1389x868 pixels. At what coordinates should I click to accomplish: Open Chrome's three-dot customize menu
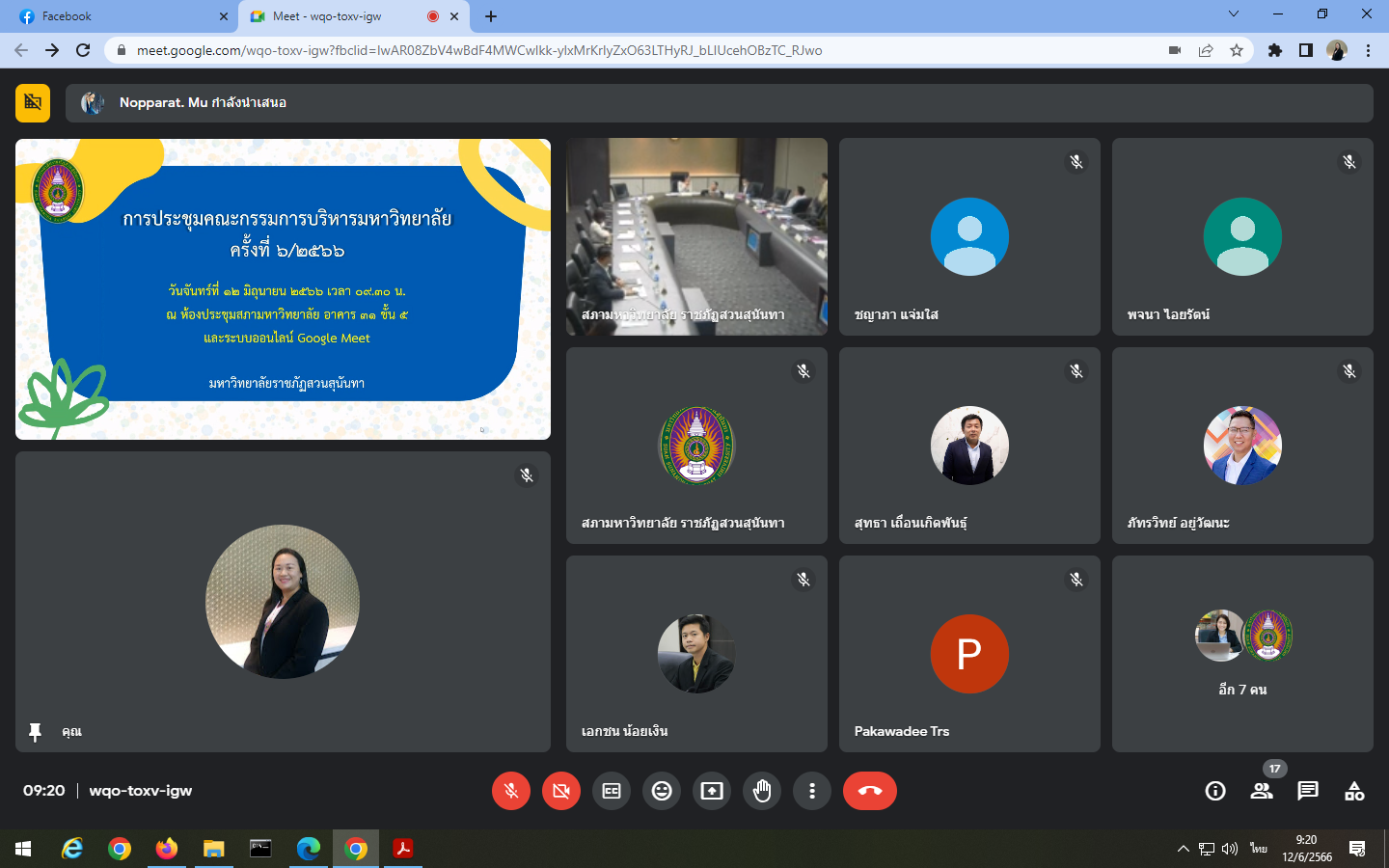[x=1368, y=50]
